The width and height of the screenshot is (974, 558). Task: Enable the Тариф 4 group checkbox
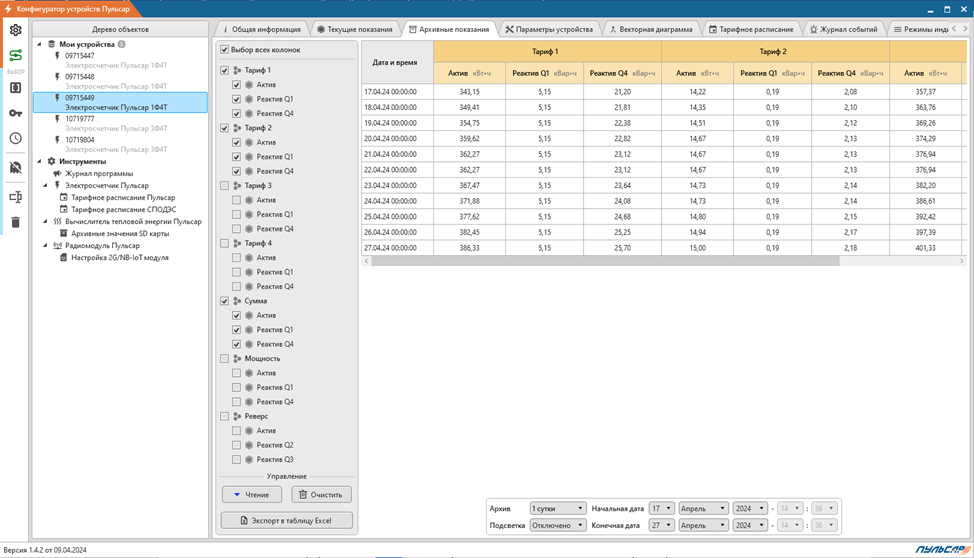click(x=224, y=244)
